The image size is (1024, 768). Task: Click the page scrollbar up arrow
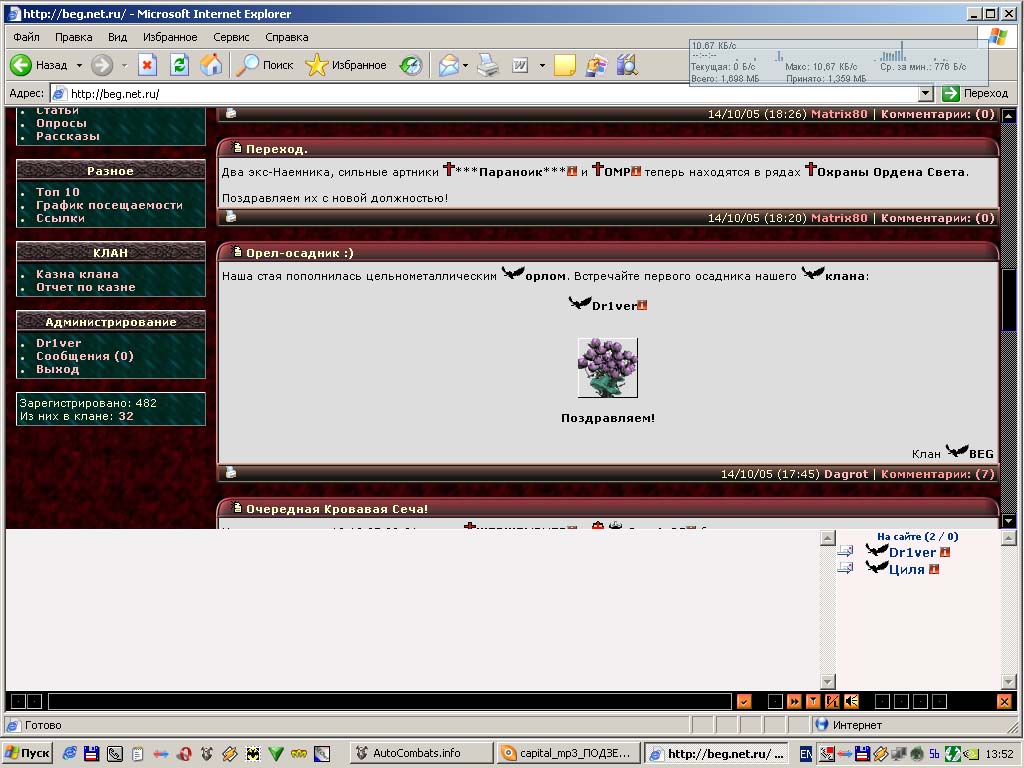coord(1008,116)
